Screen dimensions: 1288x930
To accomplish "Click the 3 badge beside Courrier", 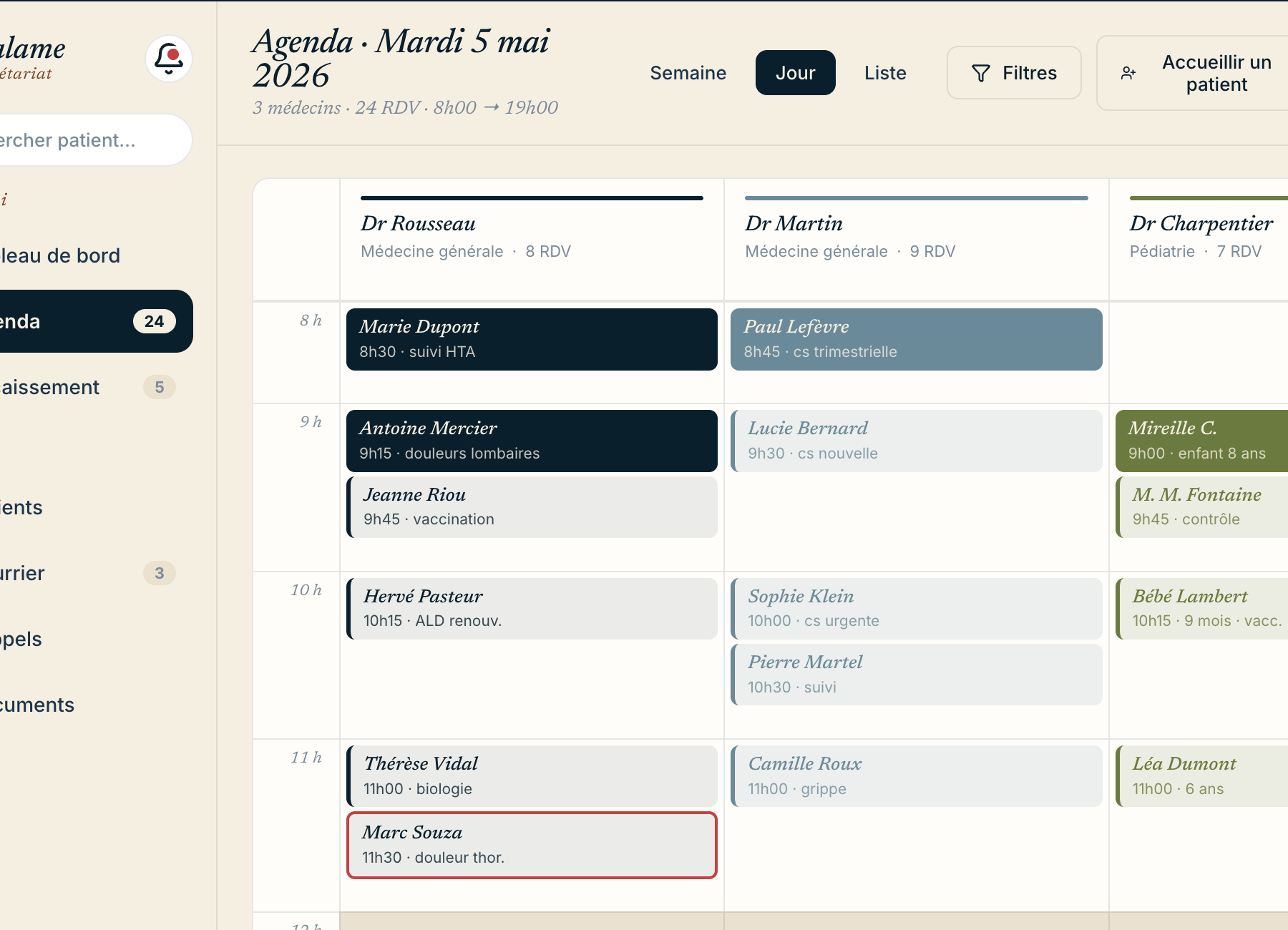I will point(160,573).
